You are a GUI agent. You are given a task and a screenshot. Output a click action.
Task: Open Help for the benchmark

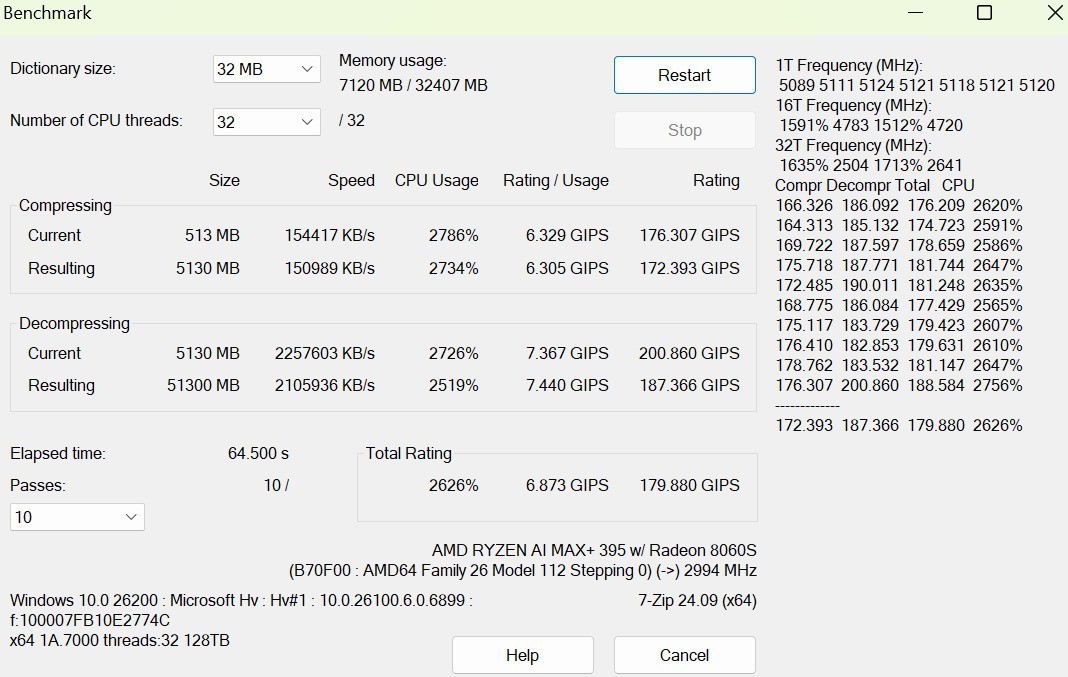[x=522, y=655]
